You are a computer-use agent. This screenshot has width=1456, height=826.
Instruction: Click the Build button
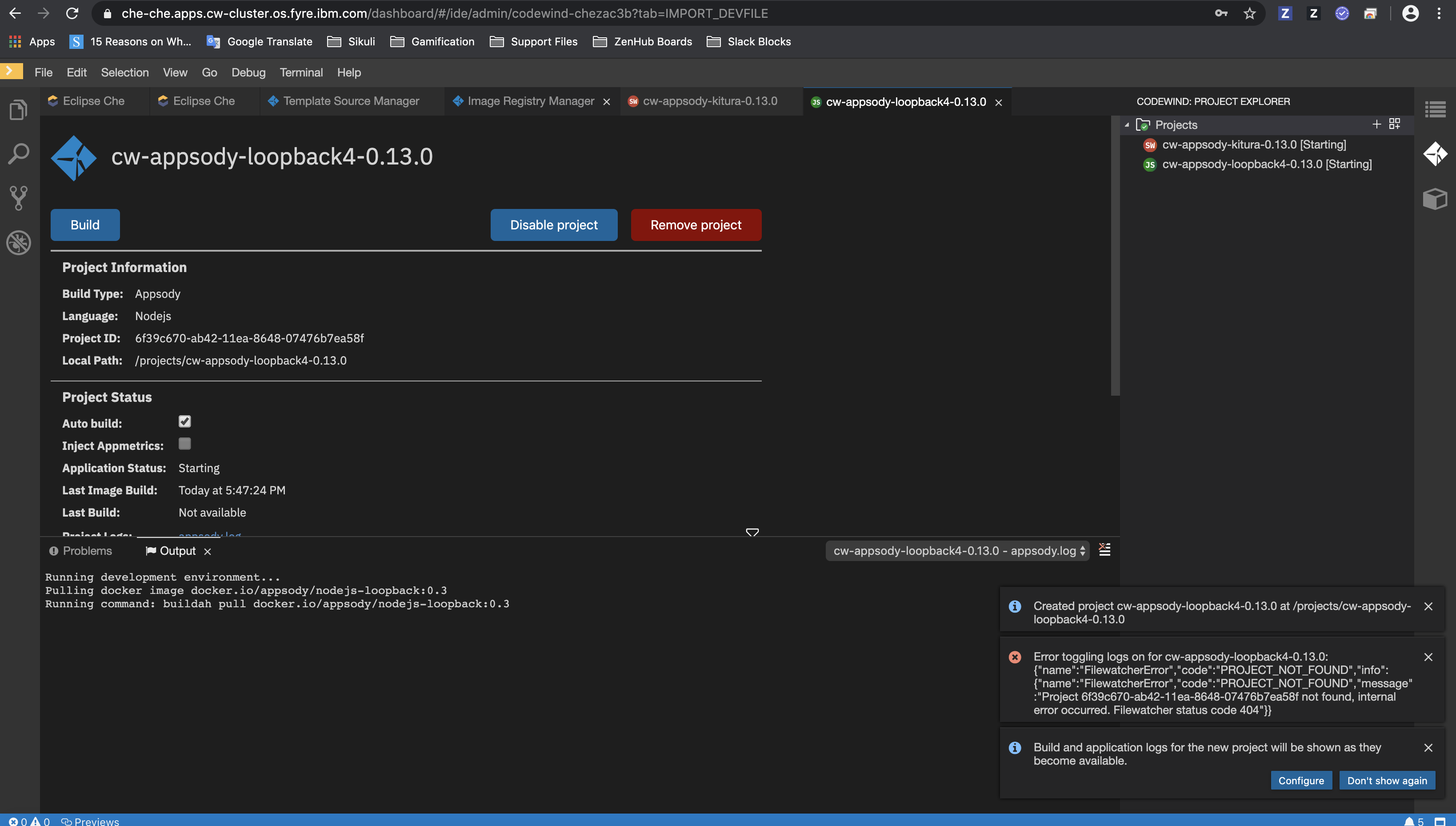pyautogui.click(x=84, y=225)
